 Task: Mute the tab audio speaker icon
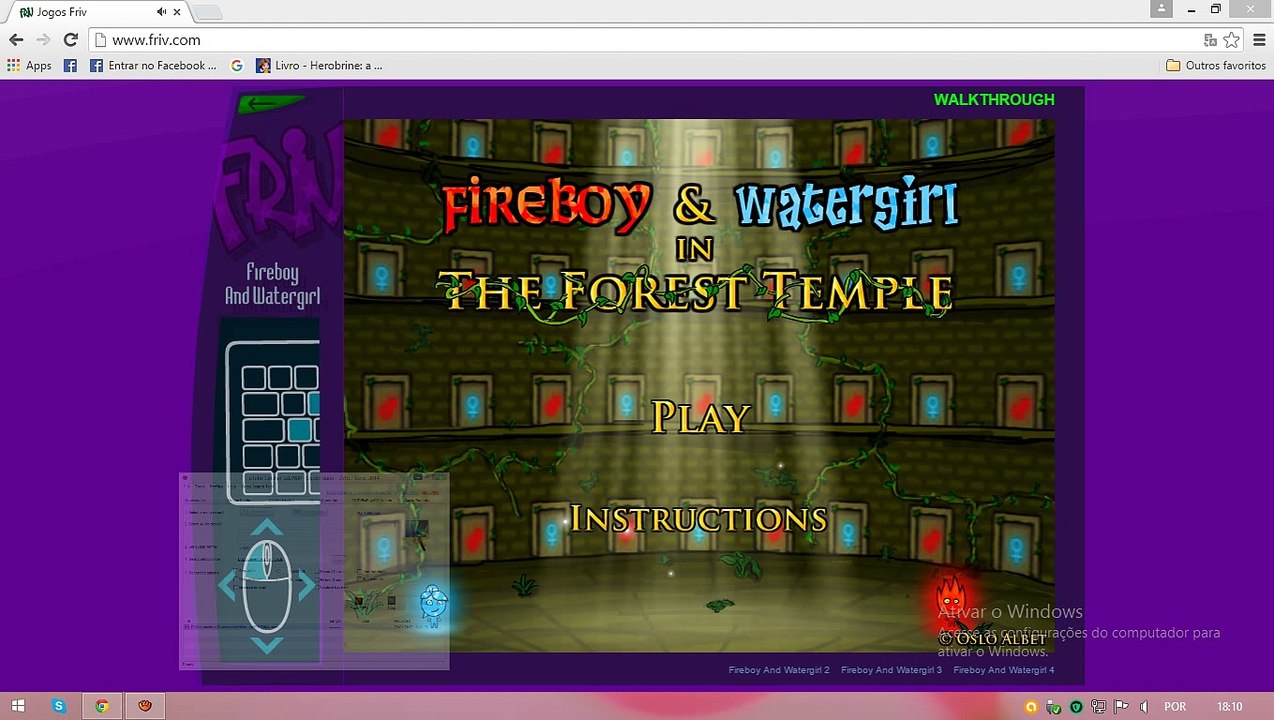click(x=161, y=12)
